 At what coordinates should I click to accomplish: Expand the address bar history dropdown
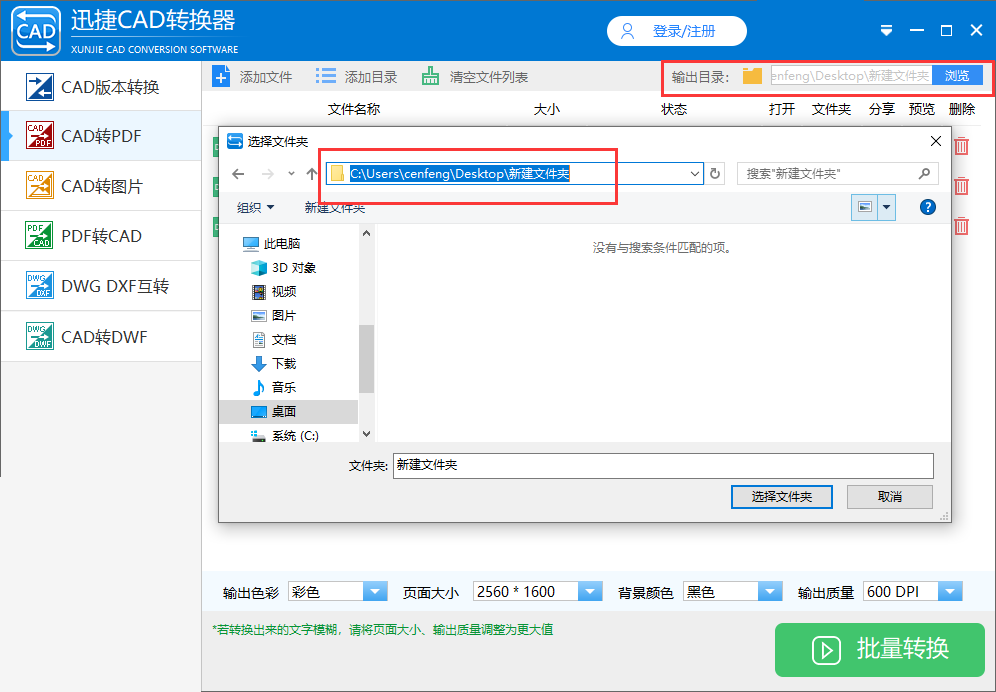coord(694,173)
